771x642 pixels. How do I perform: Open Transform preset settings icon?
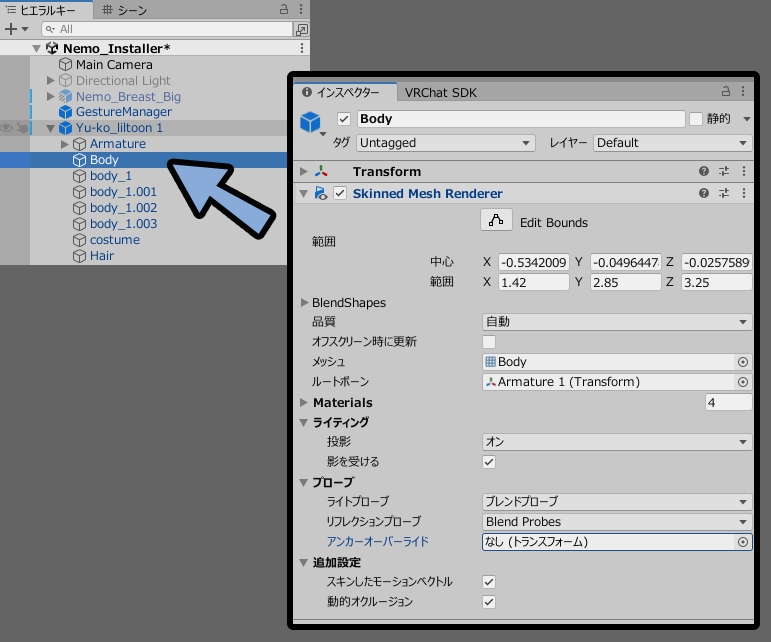coord(724,171)
